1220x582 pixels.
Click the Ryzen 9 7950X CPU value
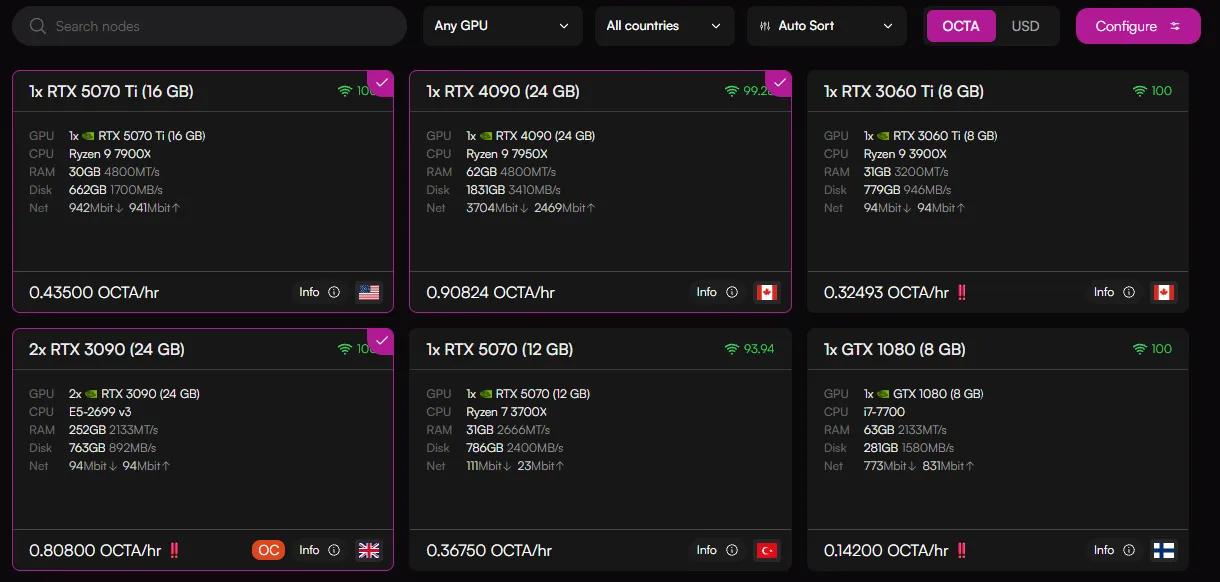tap(507, 154)
